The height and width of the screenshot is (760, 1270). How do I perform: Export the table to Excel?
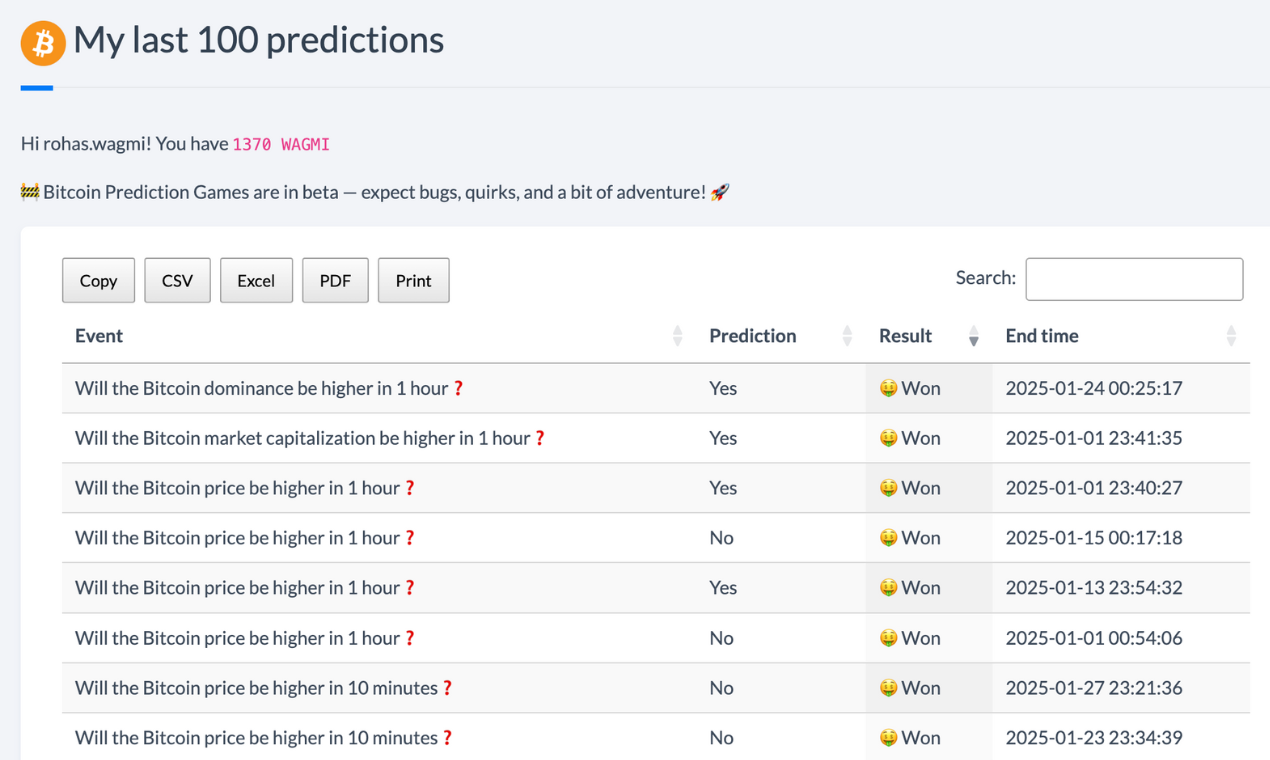coord(256,280)
